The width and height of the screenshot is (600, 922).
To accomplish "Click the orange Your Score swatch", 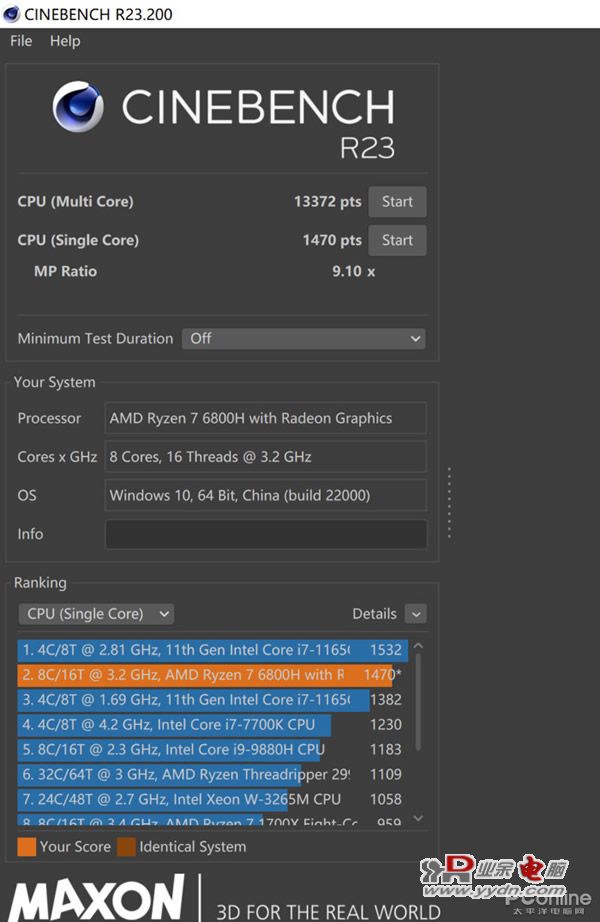I will point(26,847).
